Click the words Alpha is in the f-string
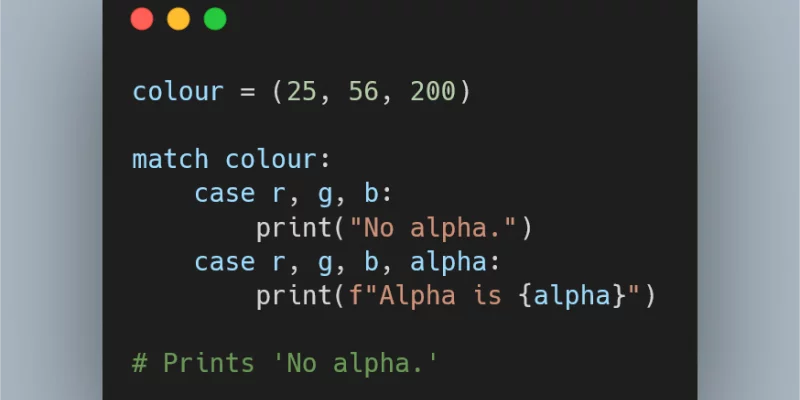Screen dimensions: 800x400 tap(440, 296)
